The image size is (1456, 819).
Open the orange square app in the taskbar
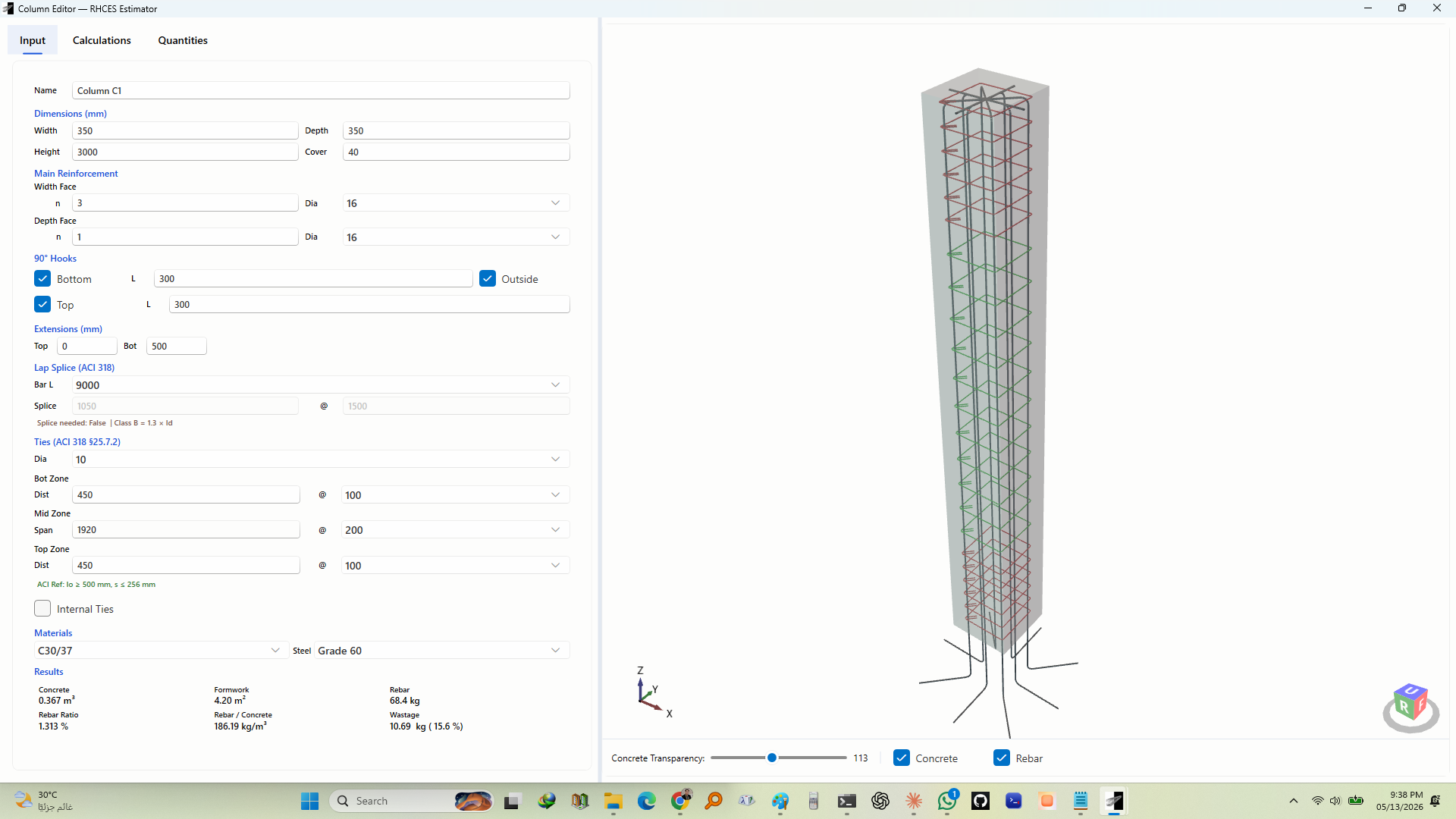point(1047,801)
